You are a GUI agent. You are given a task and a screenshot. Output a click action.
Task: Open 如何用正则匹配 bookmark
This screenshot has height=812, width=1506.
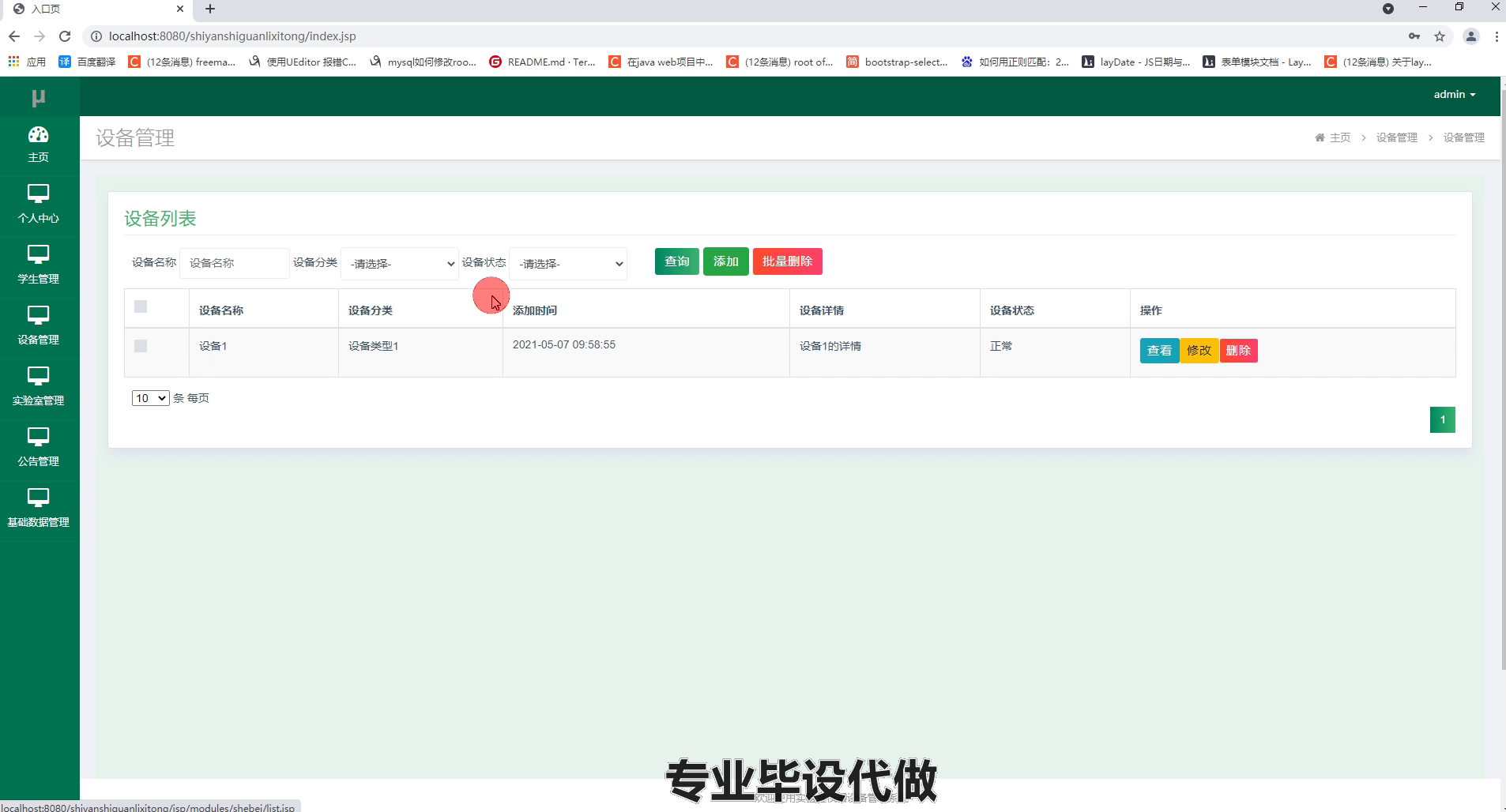click(x=1015, y=62)
